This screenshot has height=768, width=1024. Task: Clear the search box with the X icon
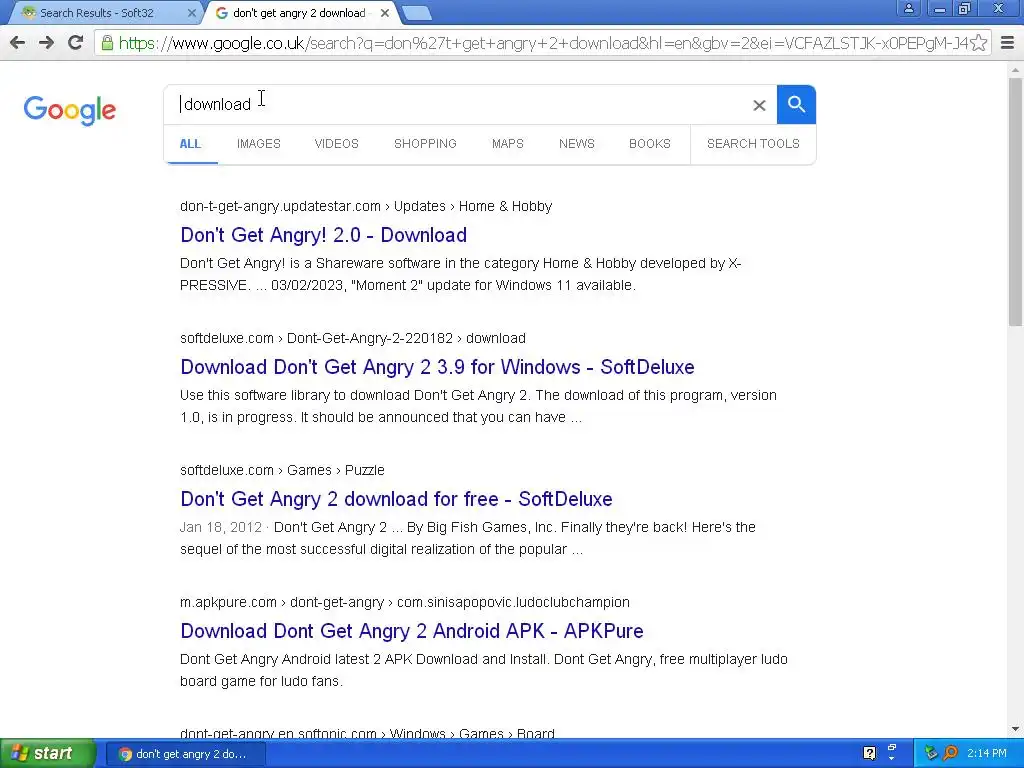tap(759, 105)
